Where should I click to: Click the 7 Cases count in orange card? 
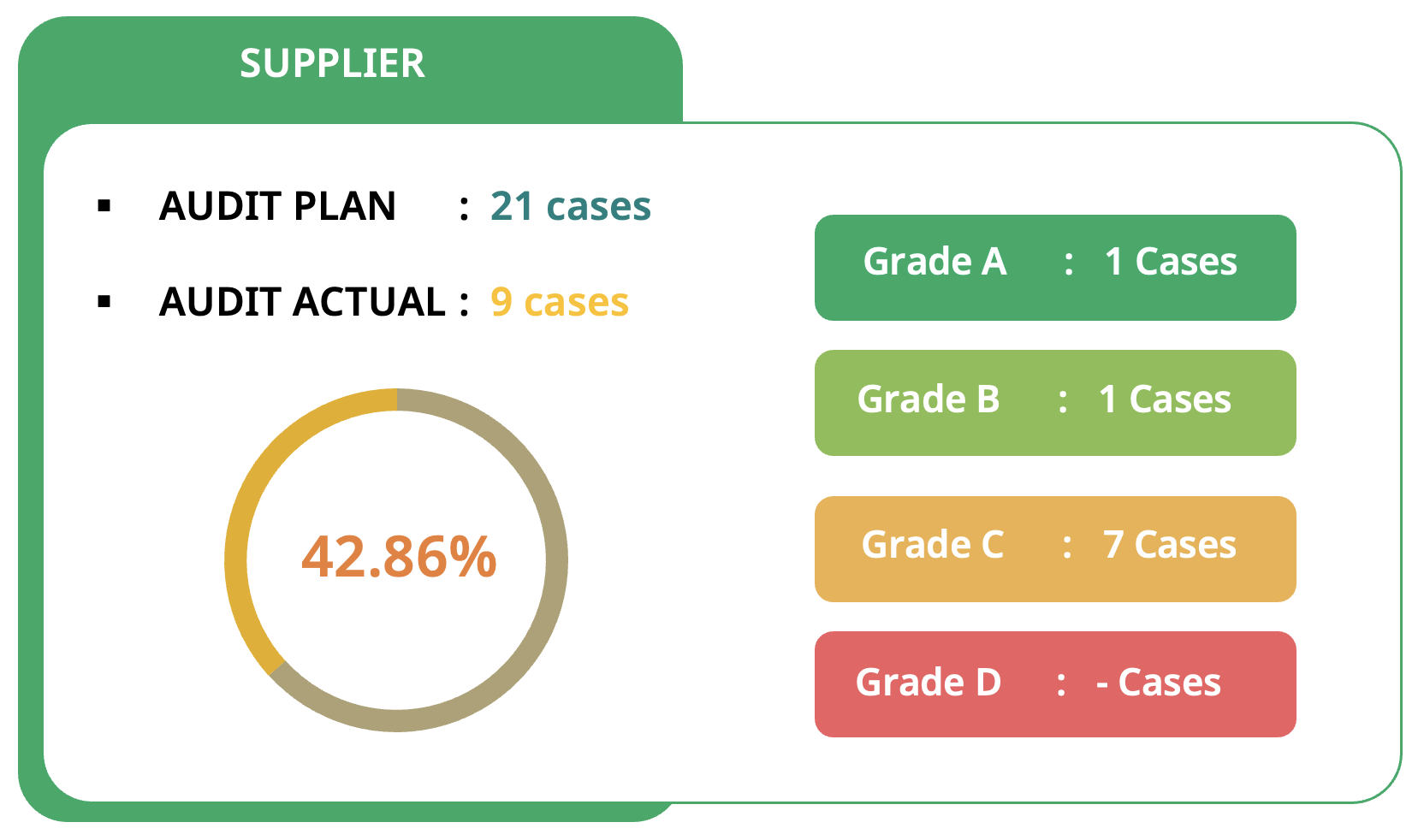[1169, 545]
